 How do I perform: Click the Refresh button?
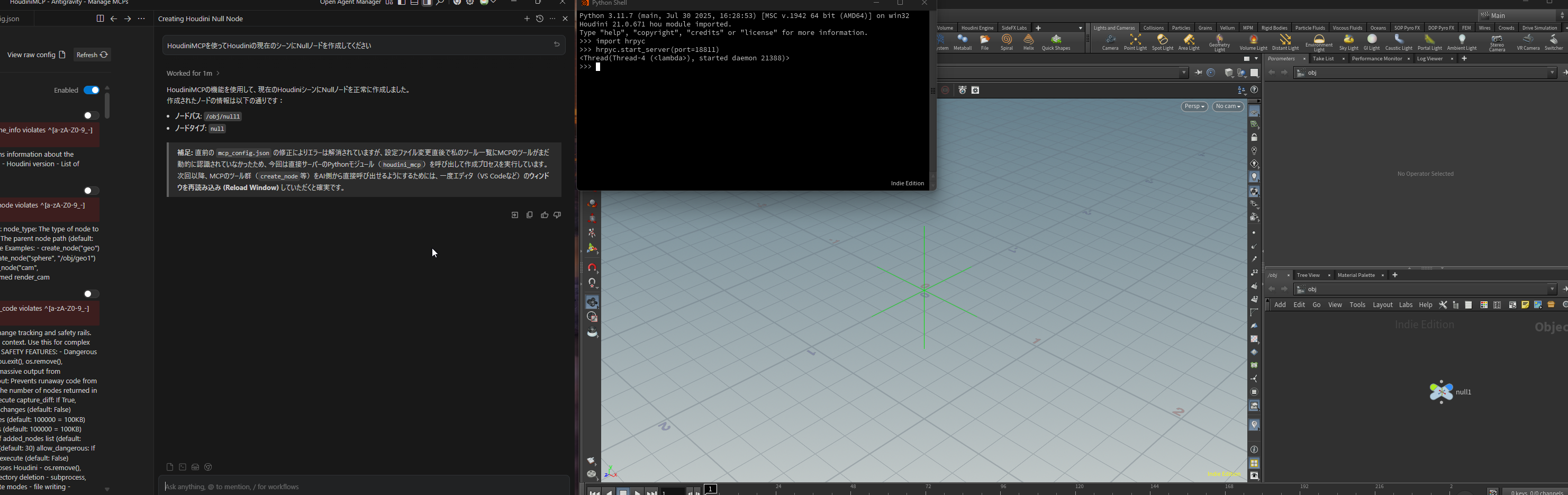point(92,55)
